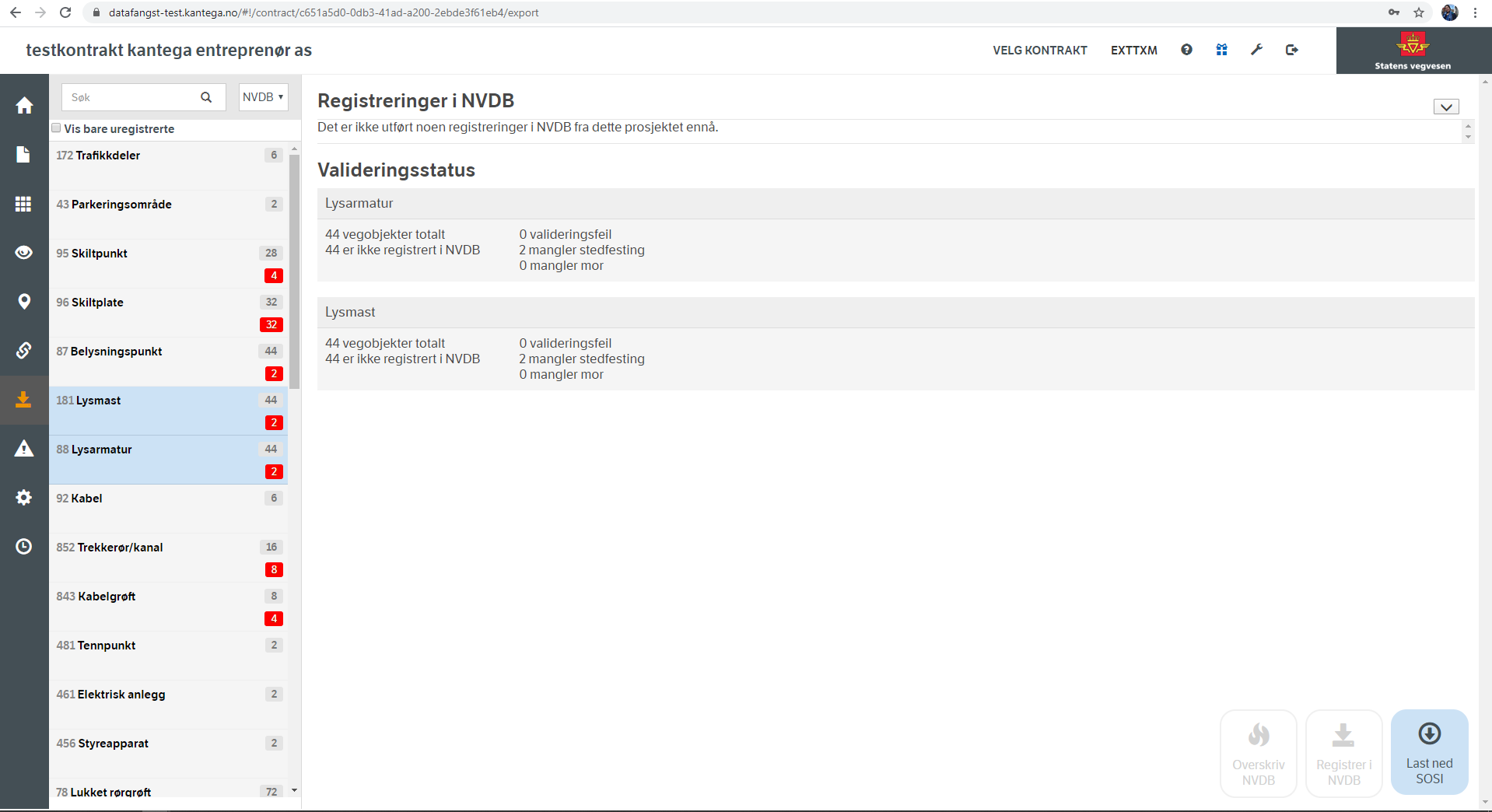This screenshot has width=1492, height=812.
Task: Select 92 Kabel in the list
Action: tap(168, 509)
